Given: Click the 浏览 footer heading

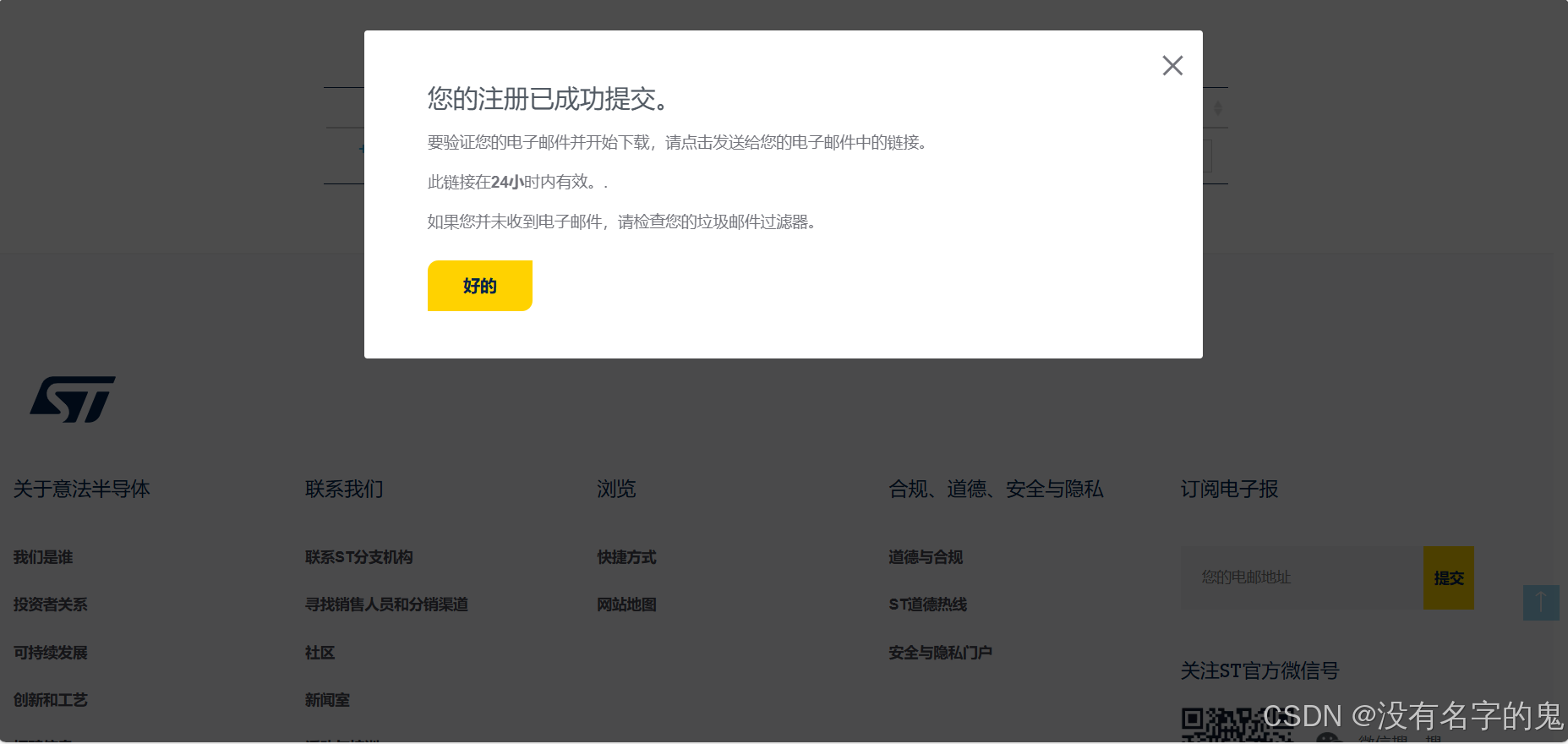Looking at the screenshot, I should pos(616,489).
